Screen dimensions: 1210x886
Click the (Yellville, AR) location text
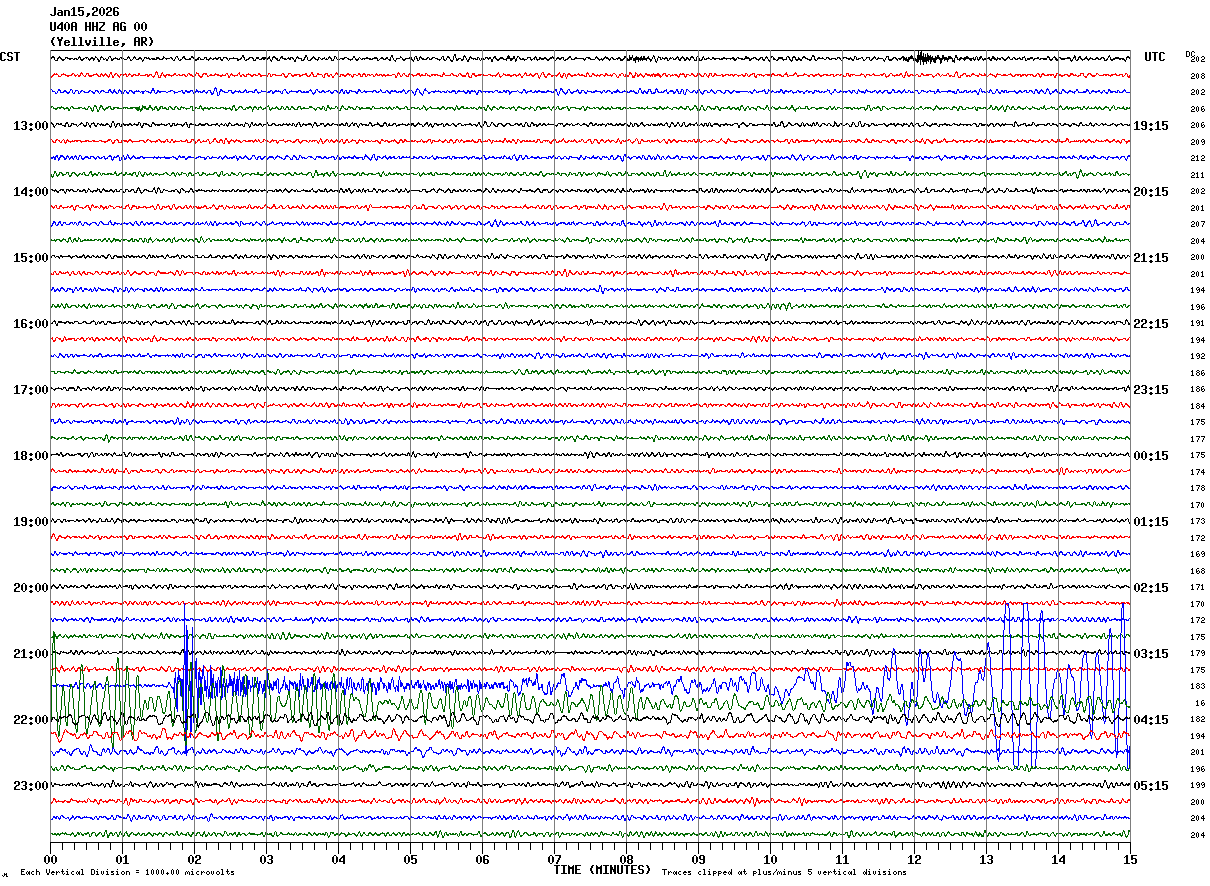[102, 42]
